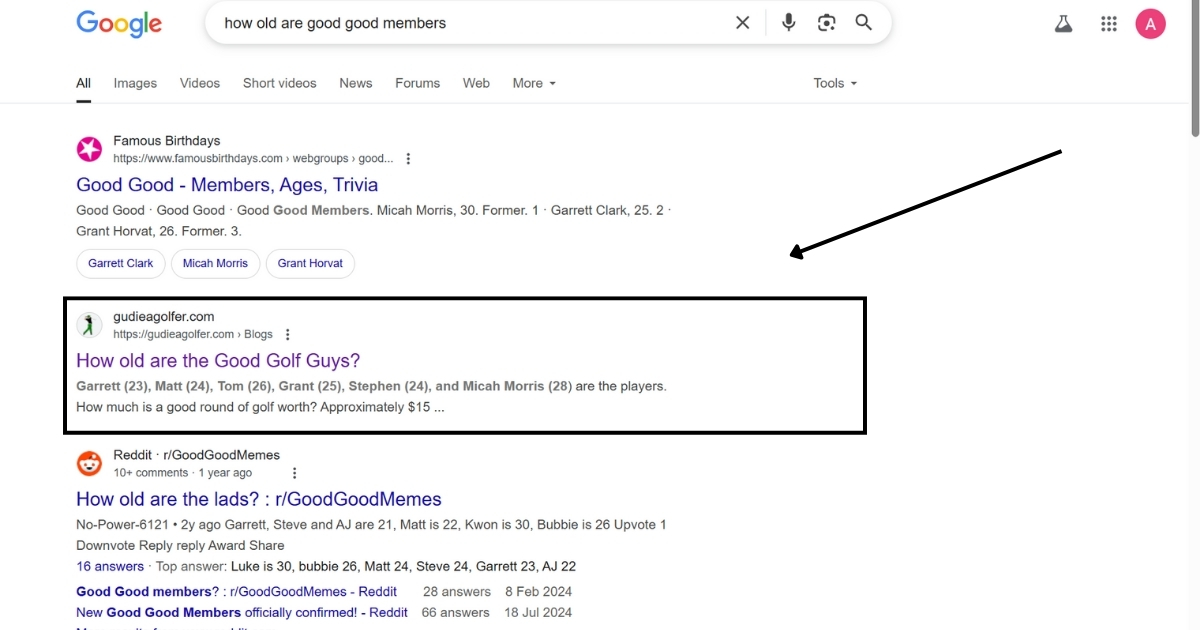Open the '16 answers' link

point(110,566)
